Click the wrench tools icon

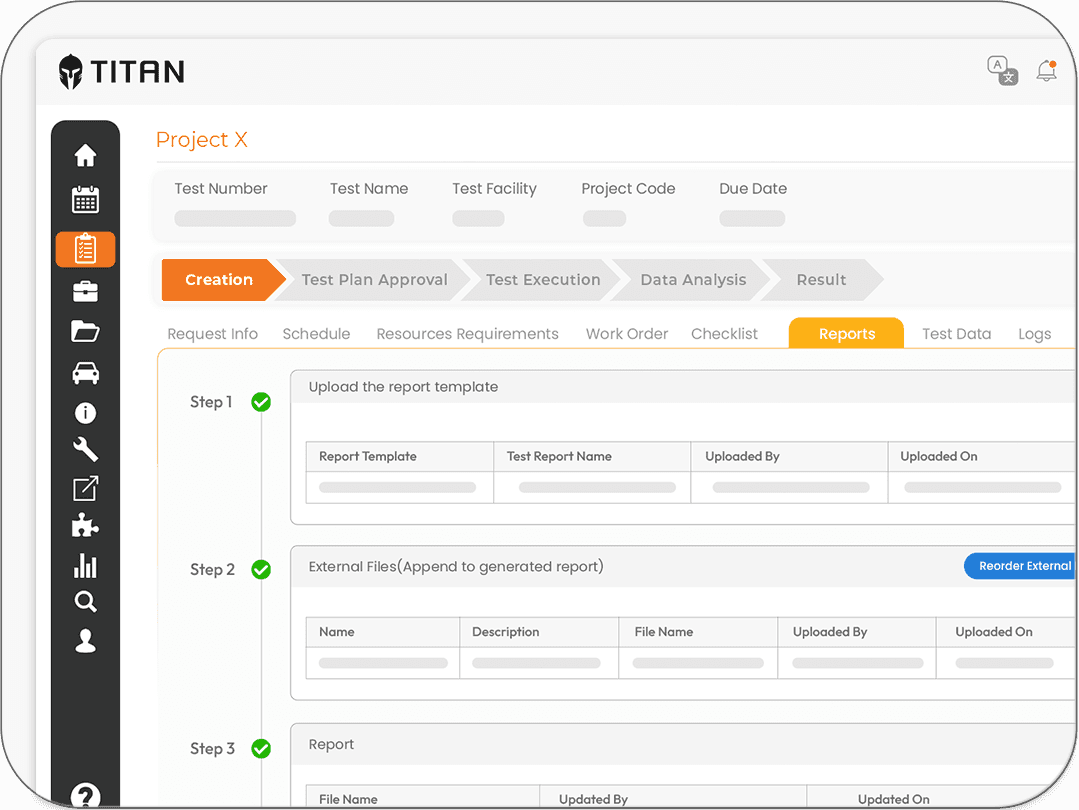click(x=85, y=450)
